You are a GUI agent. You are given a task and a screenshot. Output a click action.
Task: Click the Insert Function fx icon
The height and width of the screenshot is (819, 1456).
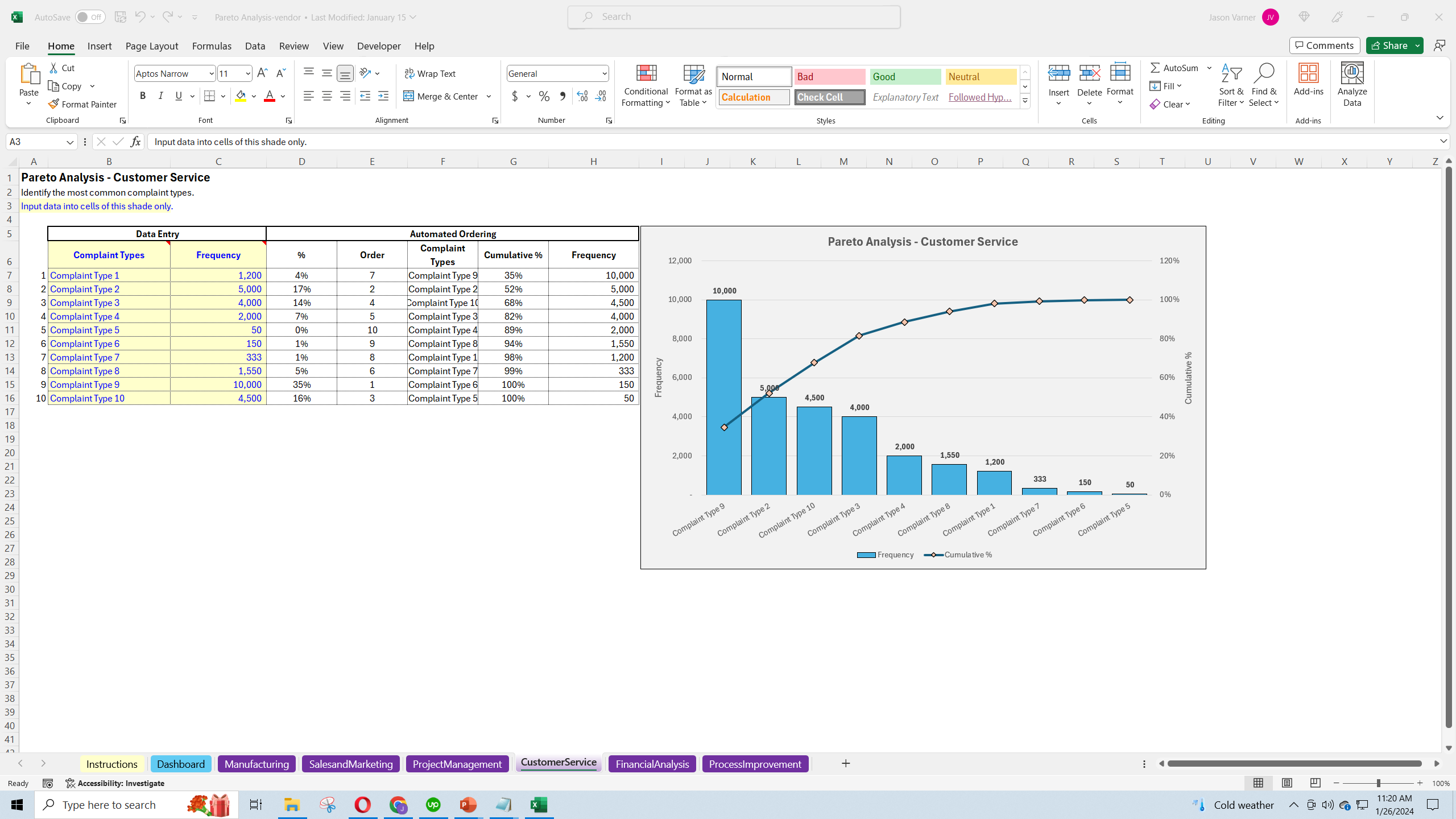click(x=135, y=142)
